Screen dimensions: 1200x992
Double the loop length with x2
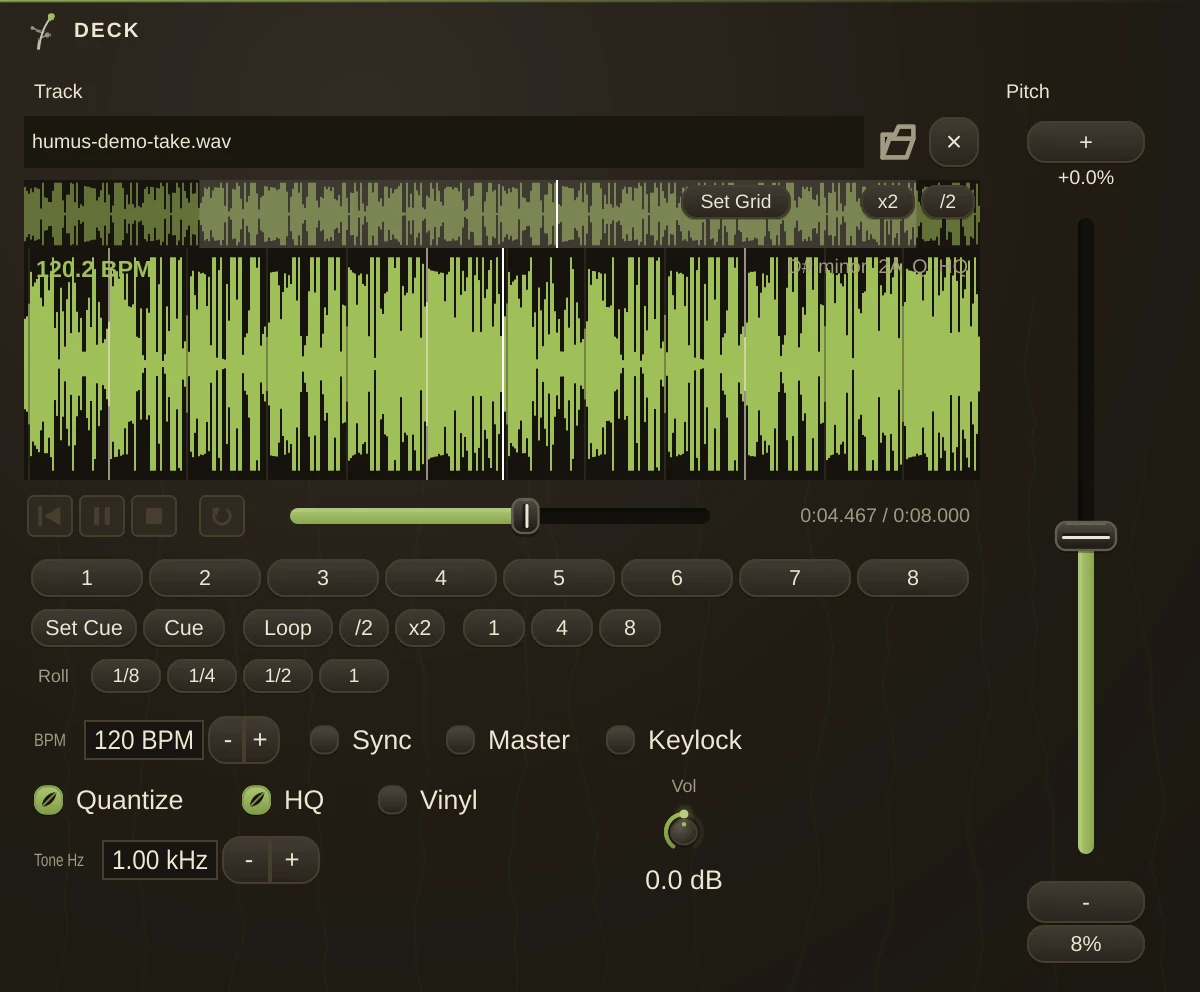click(420, 628)
